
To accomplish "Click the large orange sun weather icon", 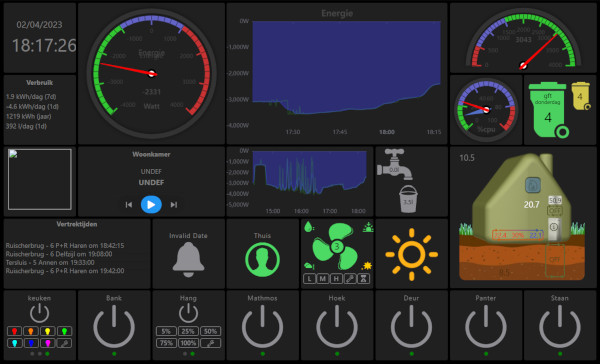I will [x=412, y=254].
